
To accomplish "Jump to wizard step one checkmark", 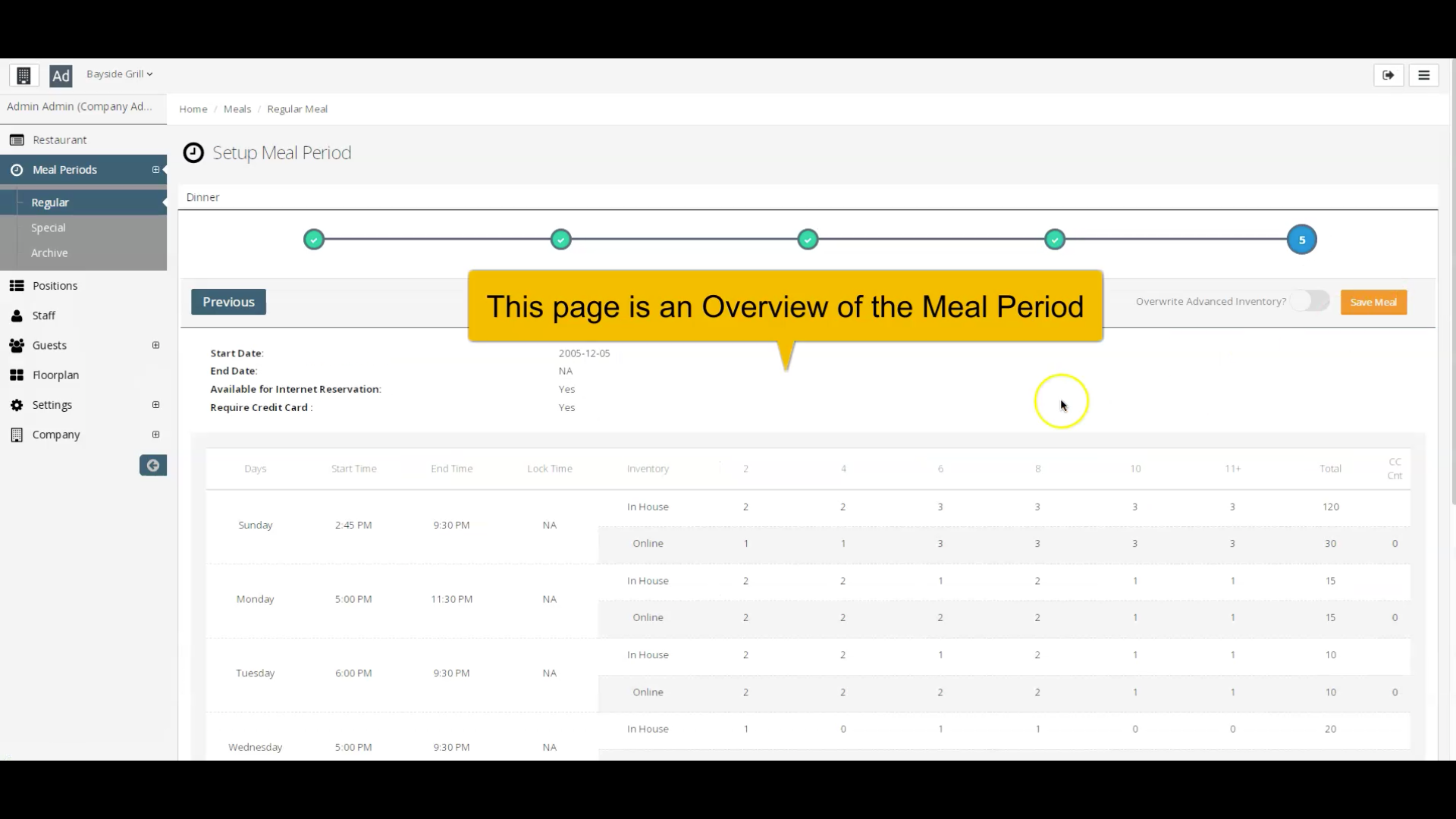I will pyautogui.click(x=314, y=240).
